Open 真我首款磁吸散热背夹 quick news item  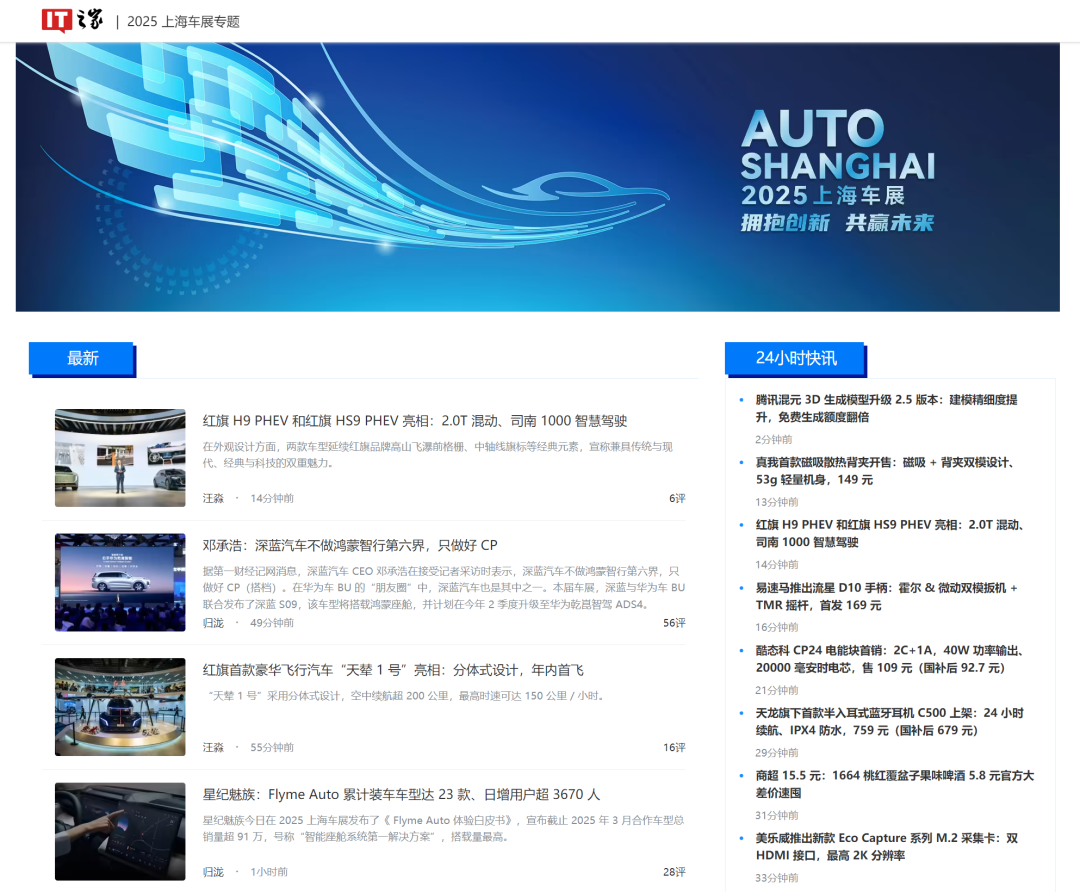point(886,471)
